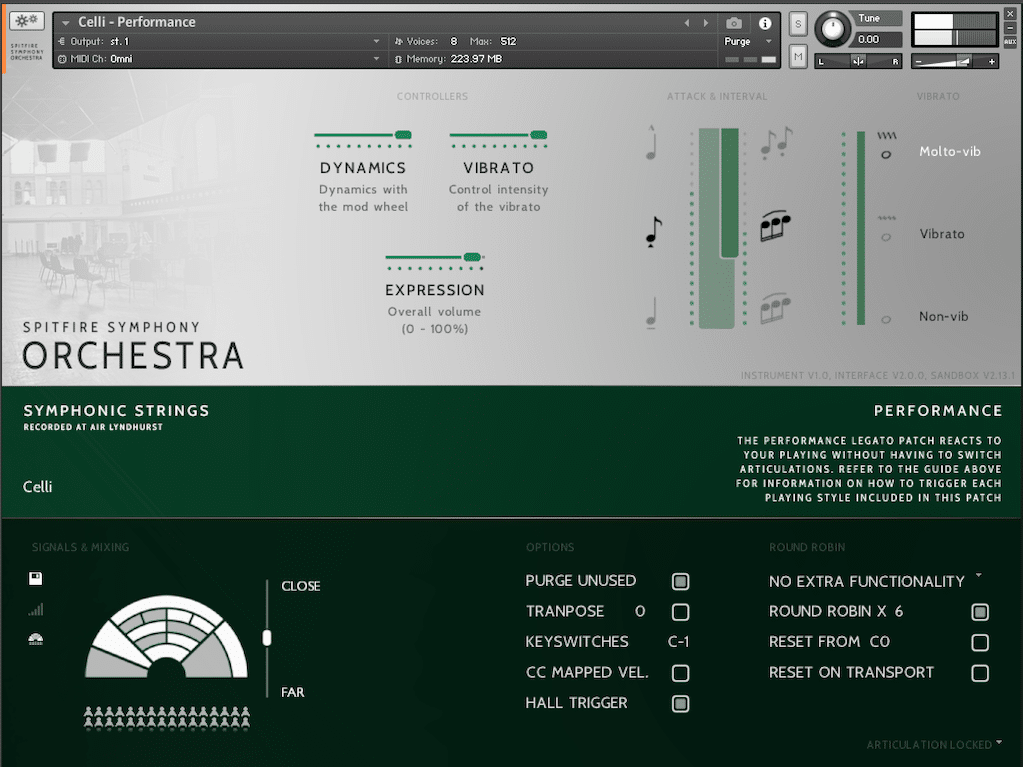Click the snapshot camera icon

733,23
